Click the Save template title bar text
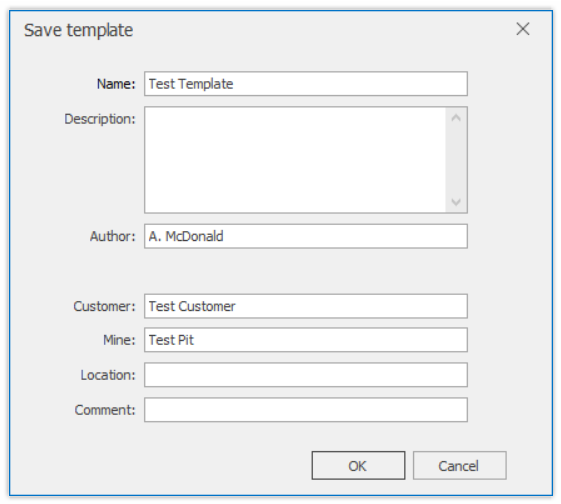The image size is (561, 504). coord(78,30)
